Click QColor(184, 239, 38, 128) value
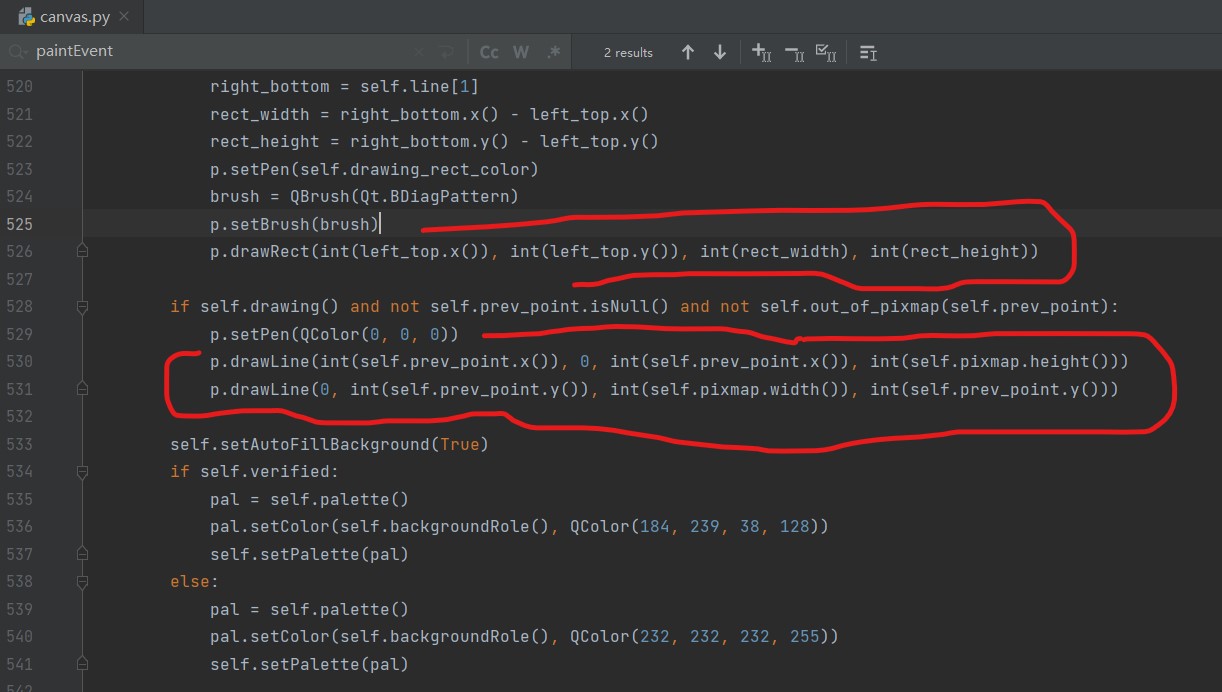The image size is (1222, 692). click(694, 526)
